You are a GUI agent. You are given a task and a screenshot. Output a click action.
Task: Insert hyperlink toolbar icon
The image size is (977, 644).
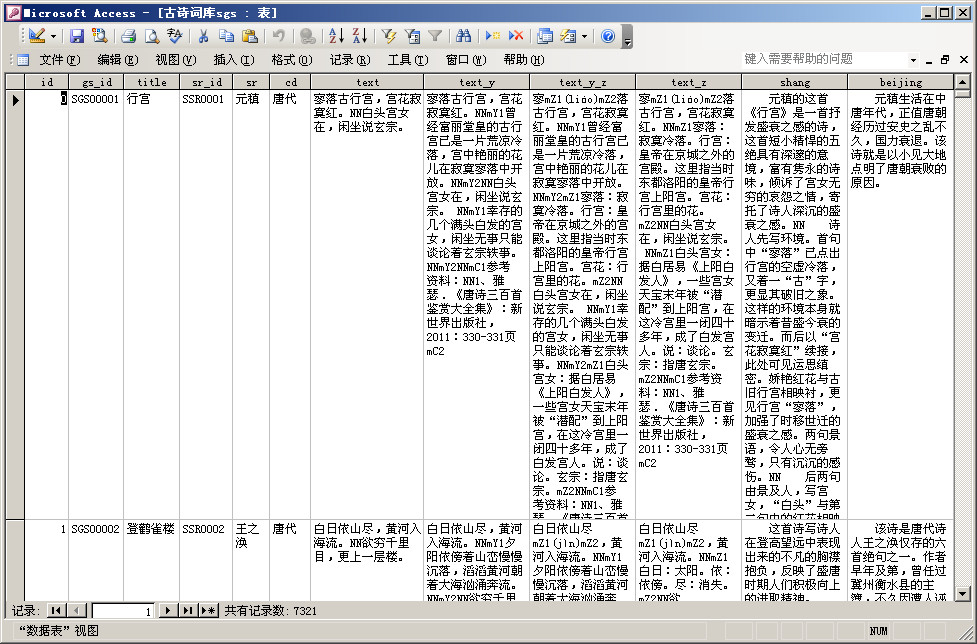307,36
